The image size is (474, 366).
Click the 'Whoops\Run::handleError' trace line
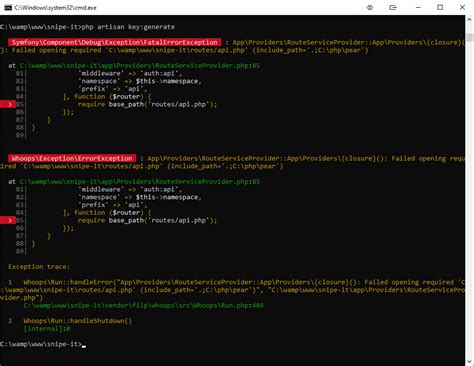(x=244, y=282)
